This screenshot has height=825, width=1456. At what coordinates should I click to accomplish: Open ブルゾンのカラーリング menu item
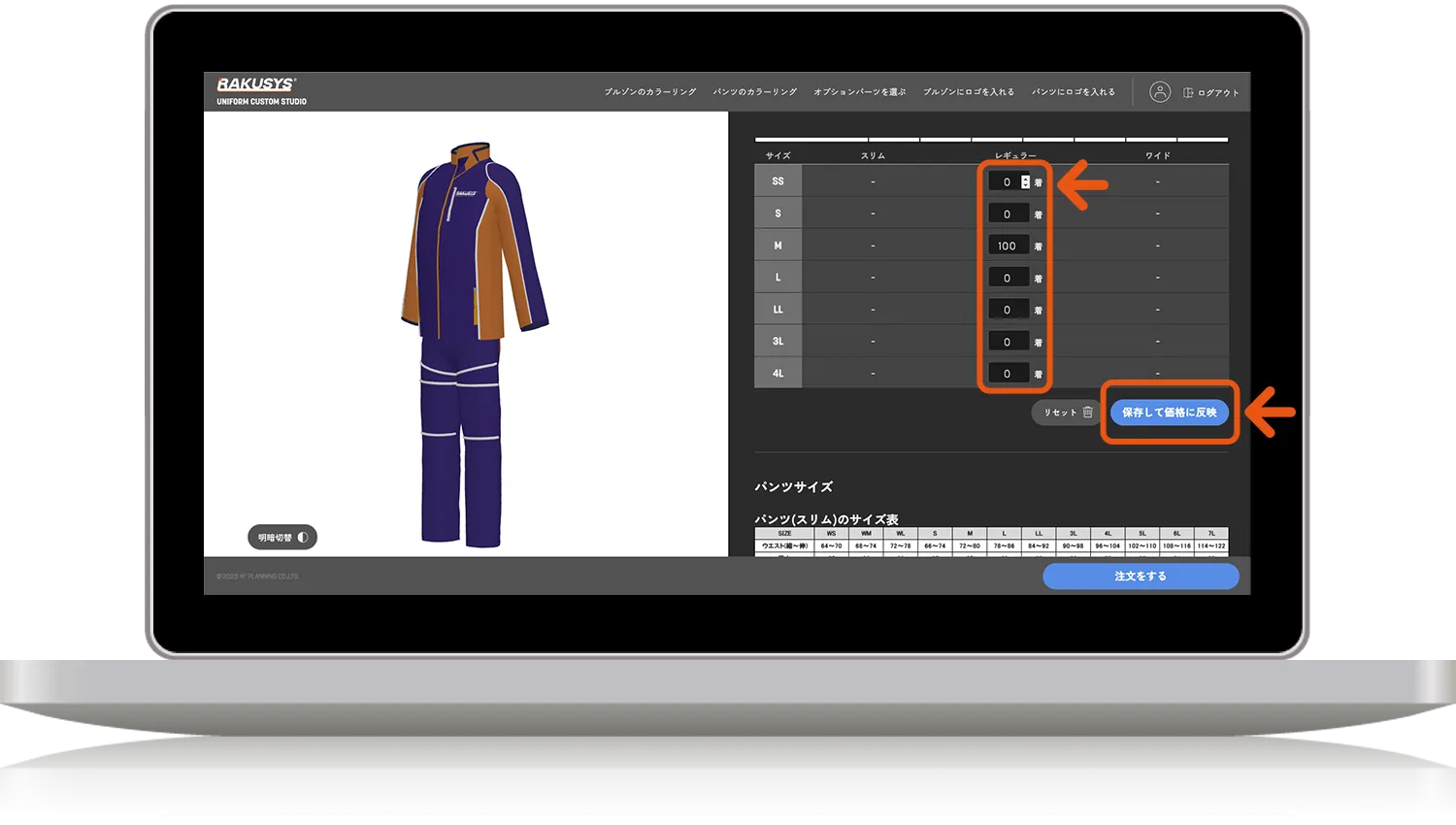tap(649, 92)
